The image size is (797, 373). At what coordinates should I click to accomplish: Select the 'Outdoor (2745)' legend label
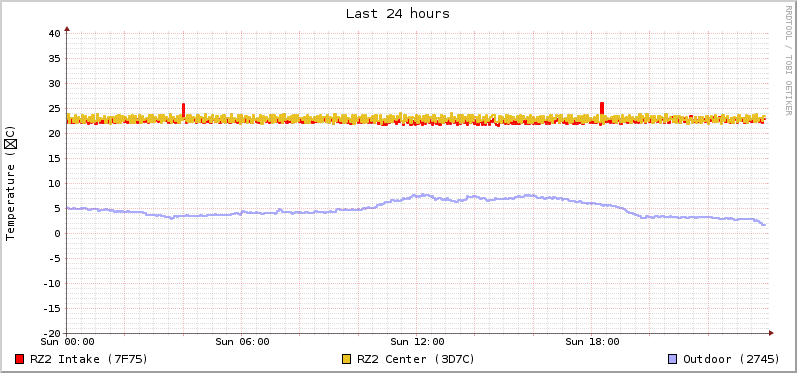tap(731, 359)
